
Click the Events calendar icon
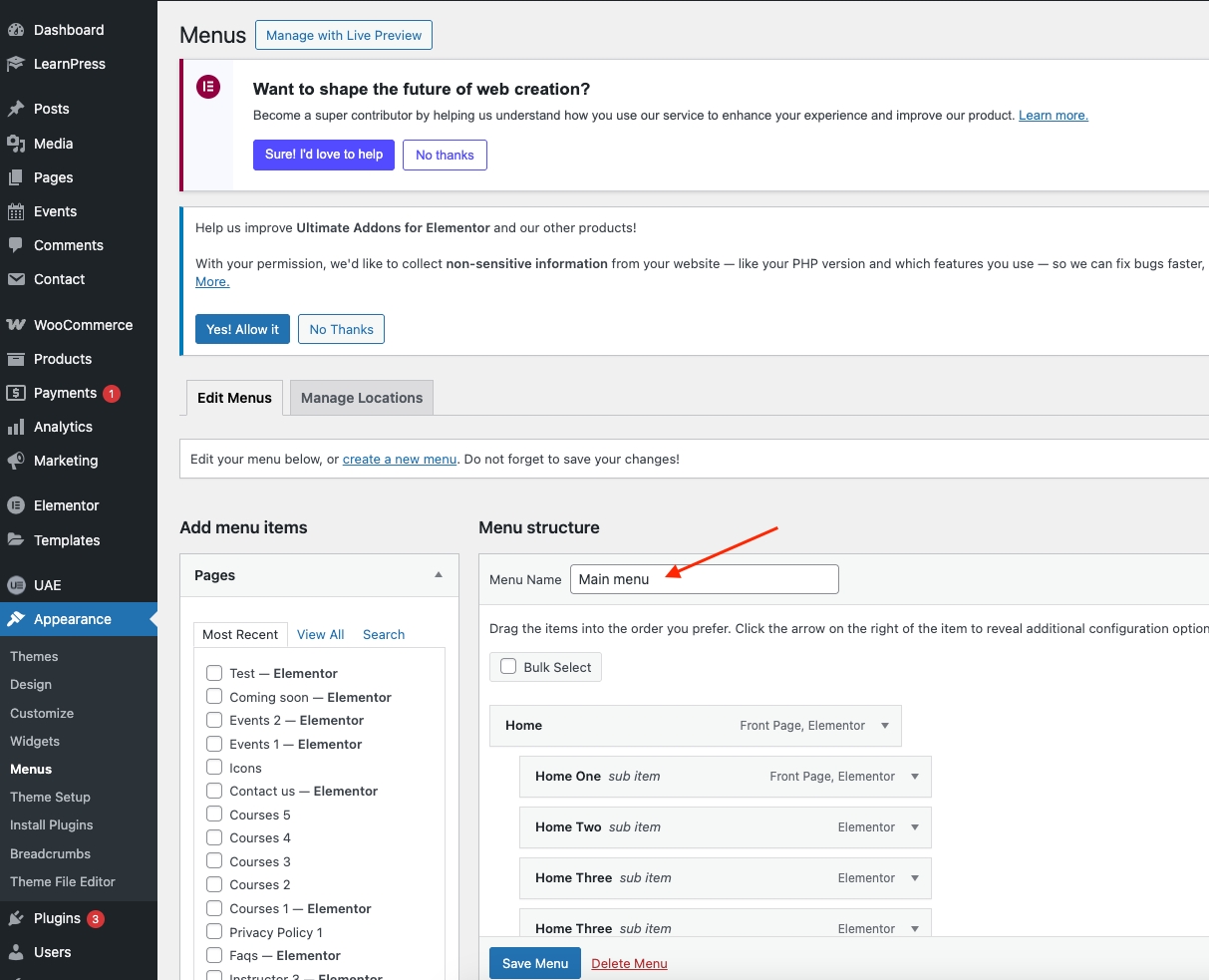click(x=16, y=211)
